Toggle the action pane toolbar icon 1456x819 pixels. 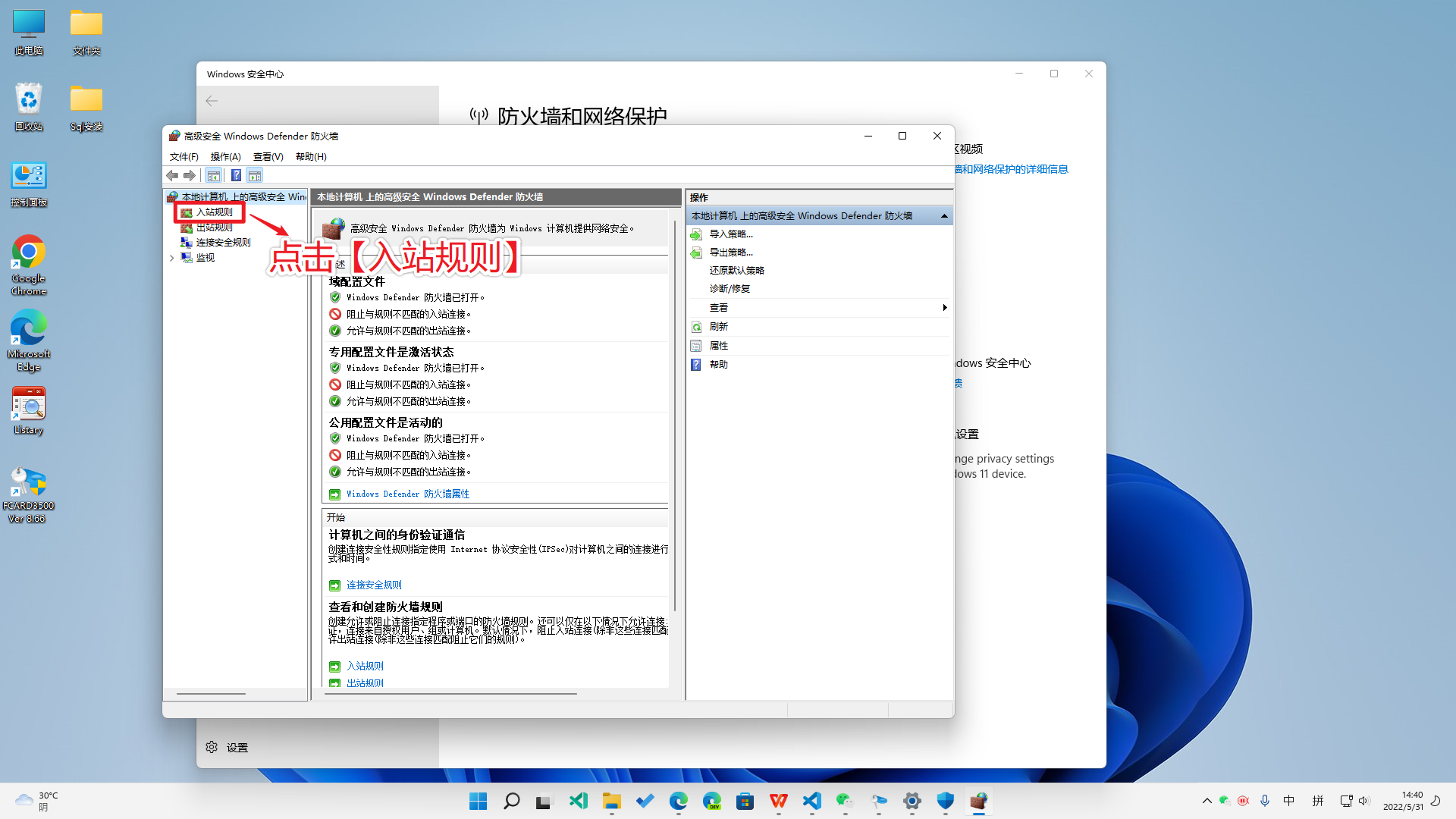(255, 176)
